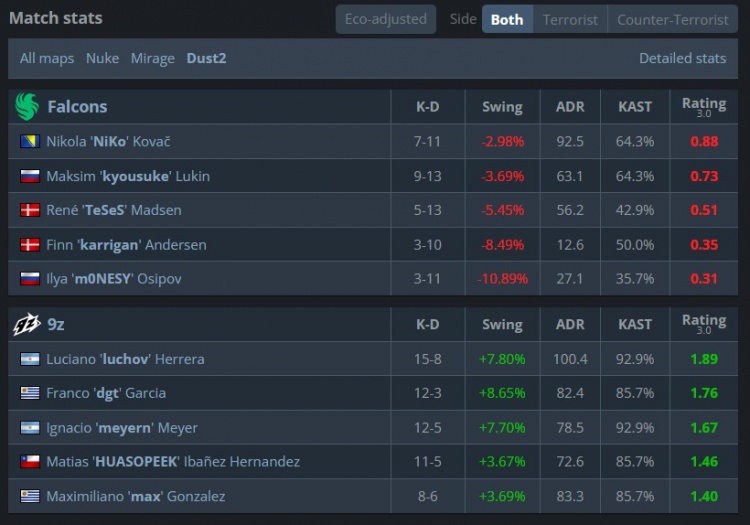
Task: Click kyousuke's 0.73 rating value
Action: tap(704, 176)
